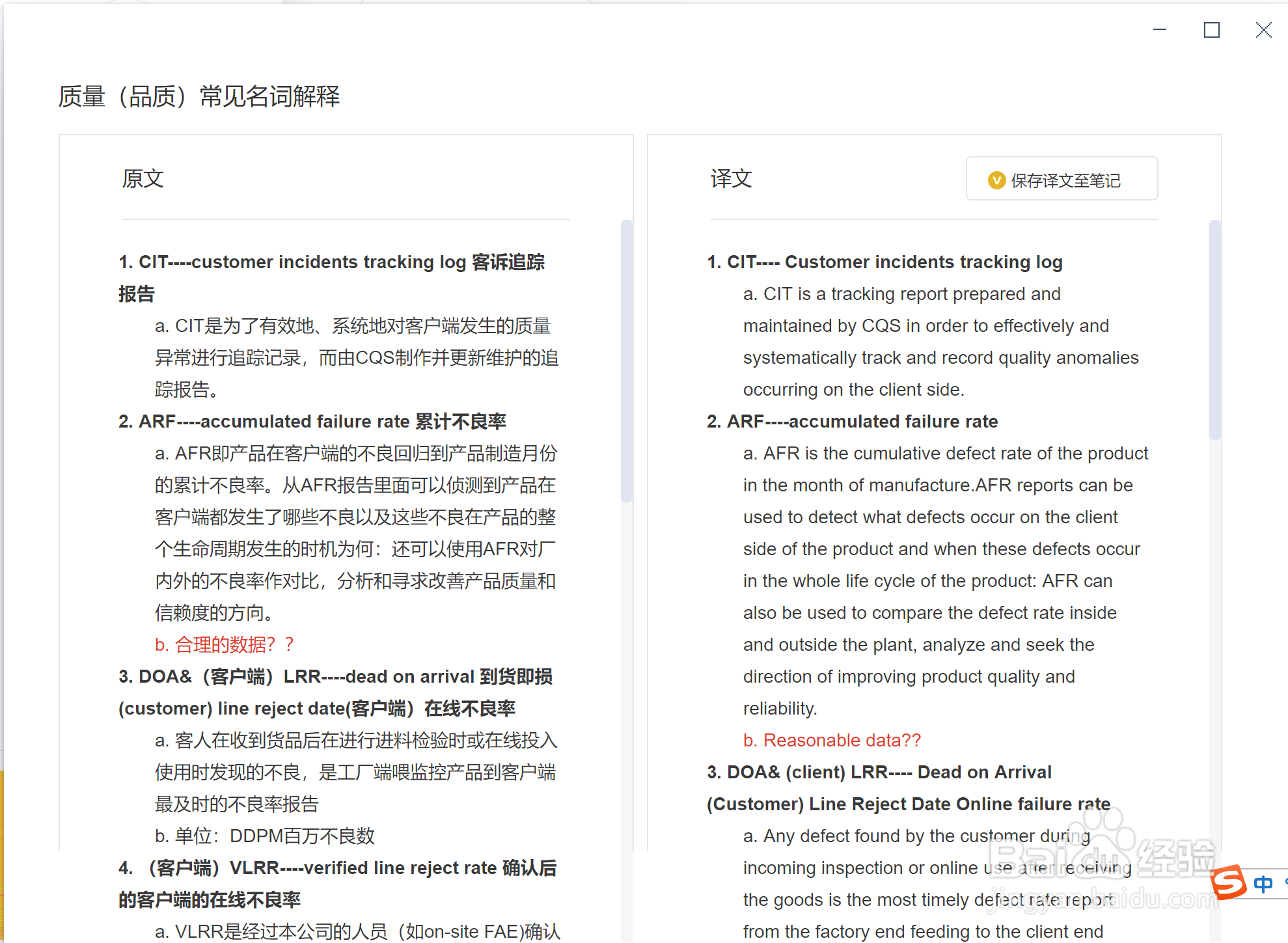Click the red text 合理的数据？？
The width and height of the screenshot is (1288, 943).
click(x=224, y=644)
